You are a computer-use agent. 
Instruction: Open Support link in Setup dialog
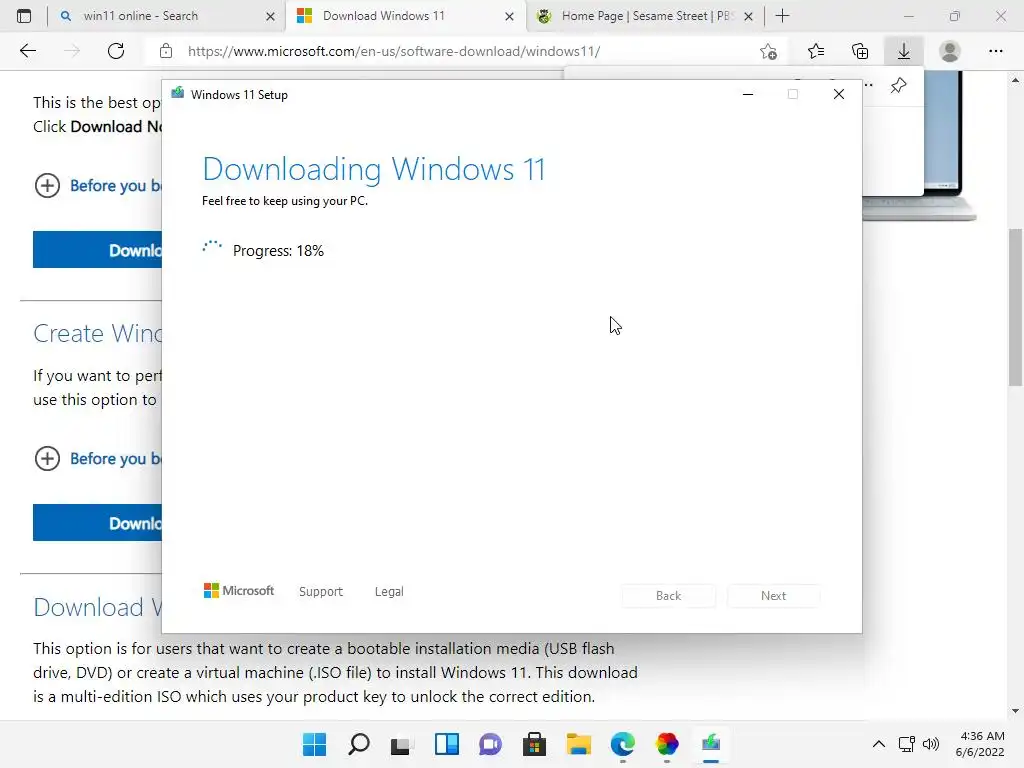[x=321, y=592]
